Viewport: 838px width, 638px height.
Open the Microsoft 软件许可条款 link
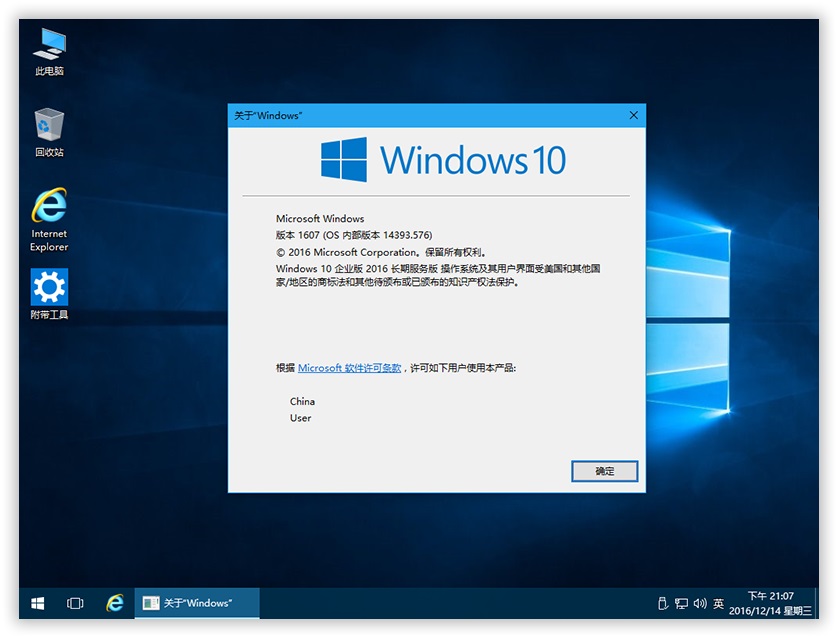pyautogui.click(x=350, y=368)
